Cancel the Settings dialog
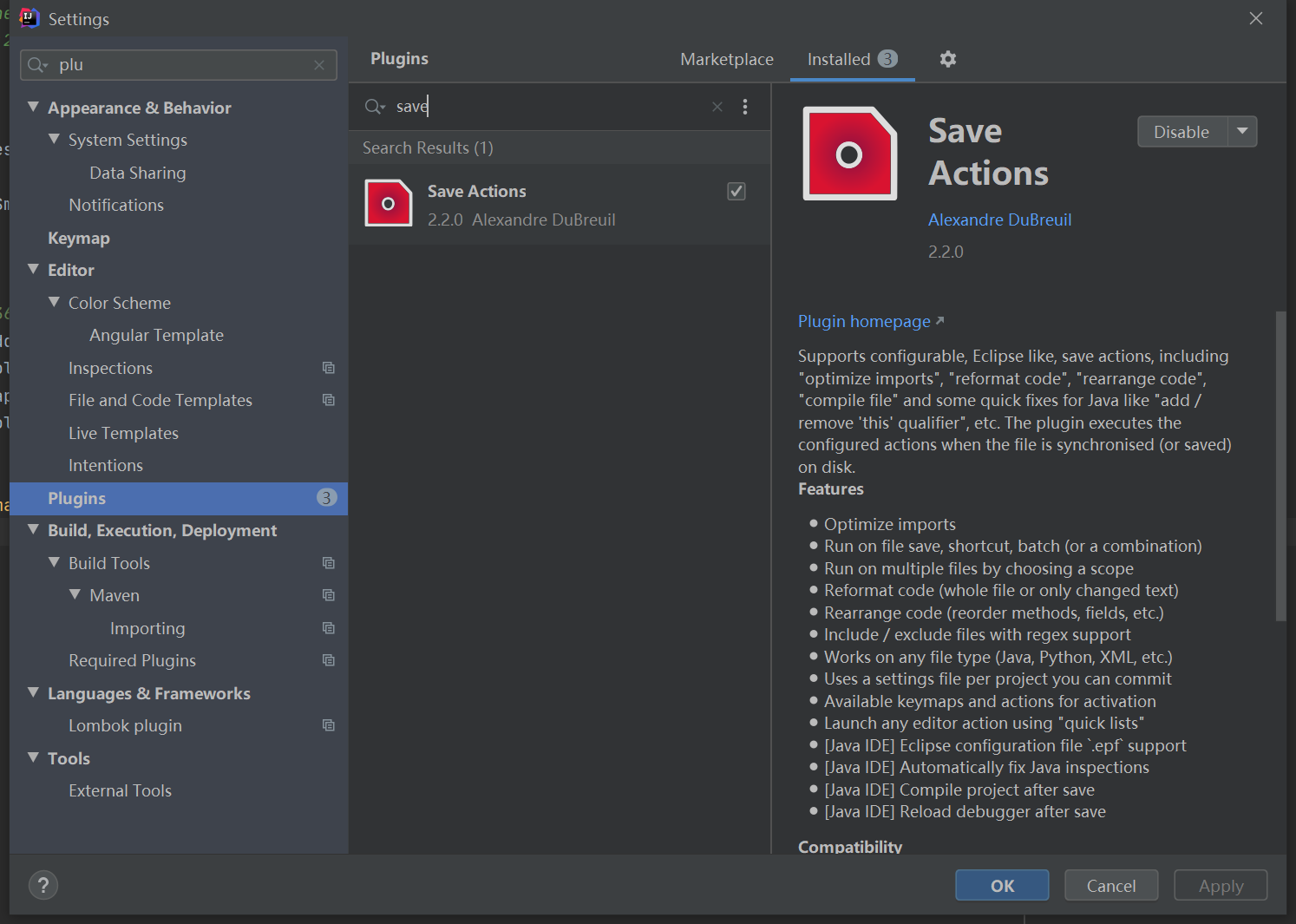Screen dimensions: 1296x924 click(x=1111, y=885)
